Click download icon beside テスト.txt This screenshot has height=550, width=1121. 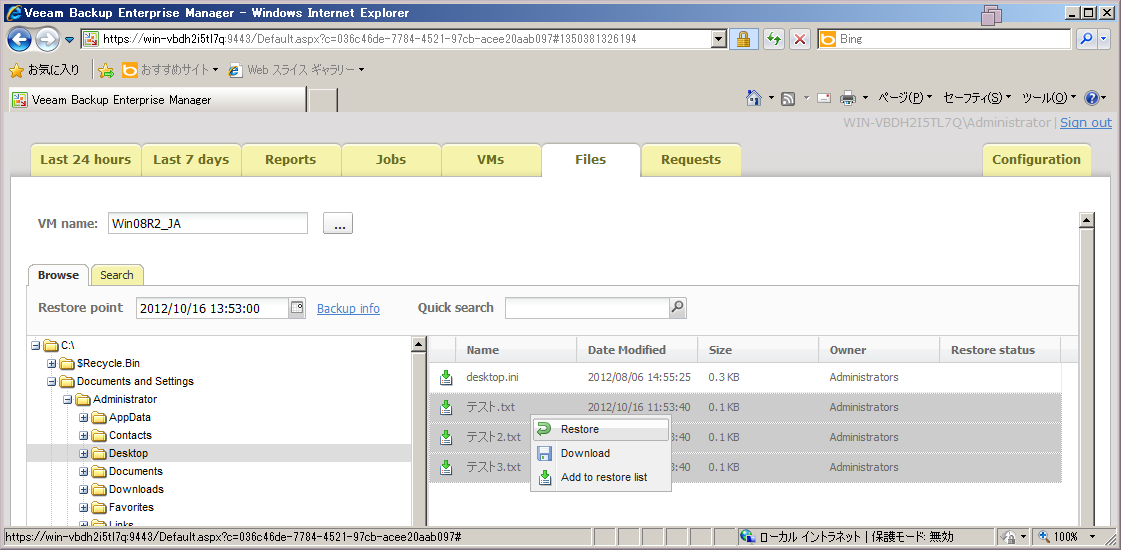click(445, 407)
